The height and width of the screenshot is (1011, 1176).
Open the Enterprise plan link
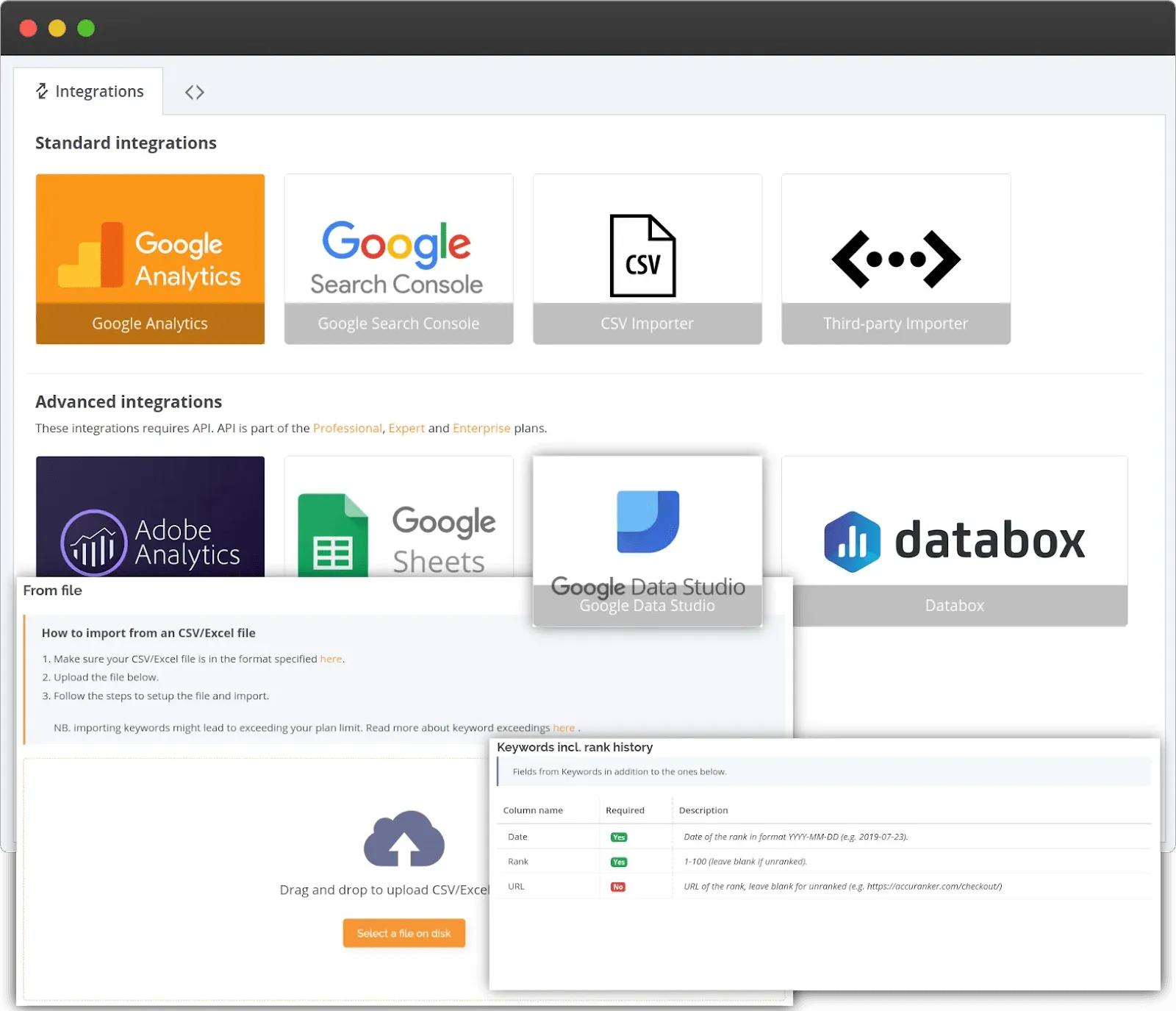tap(481, 427)
